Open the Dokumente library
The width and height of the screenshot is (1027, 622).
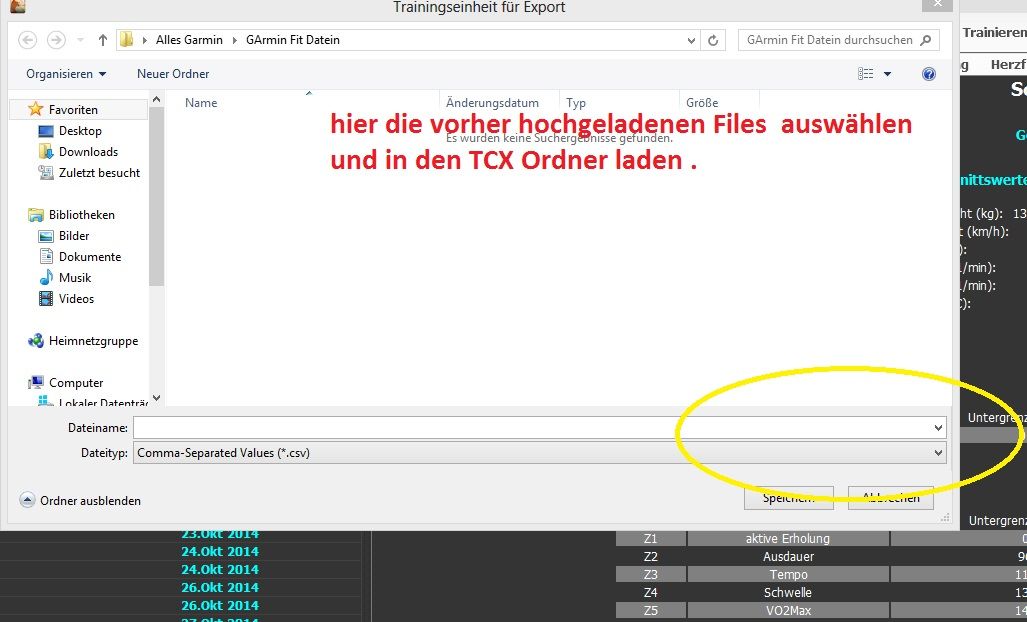(90, 257)
